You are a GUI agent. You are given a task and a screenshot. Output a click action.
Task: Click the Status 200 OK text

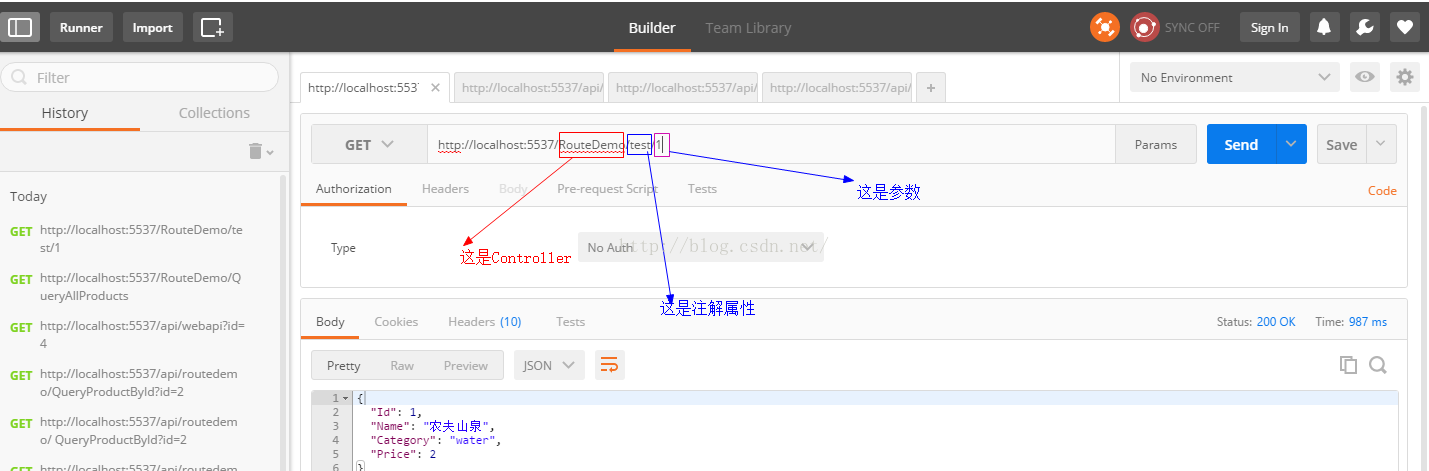(x=1255, y=321)
